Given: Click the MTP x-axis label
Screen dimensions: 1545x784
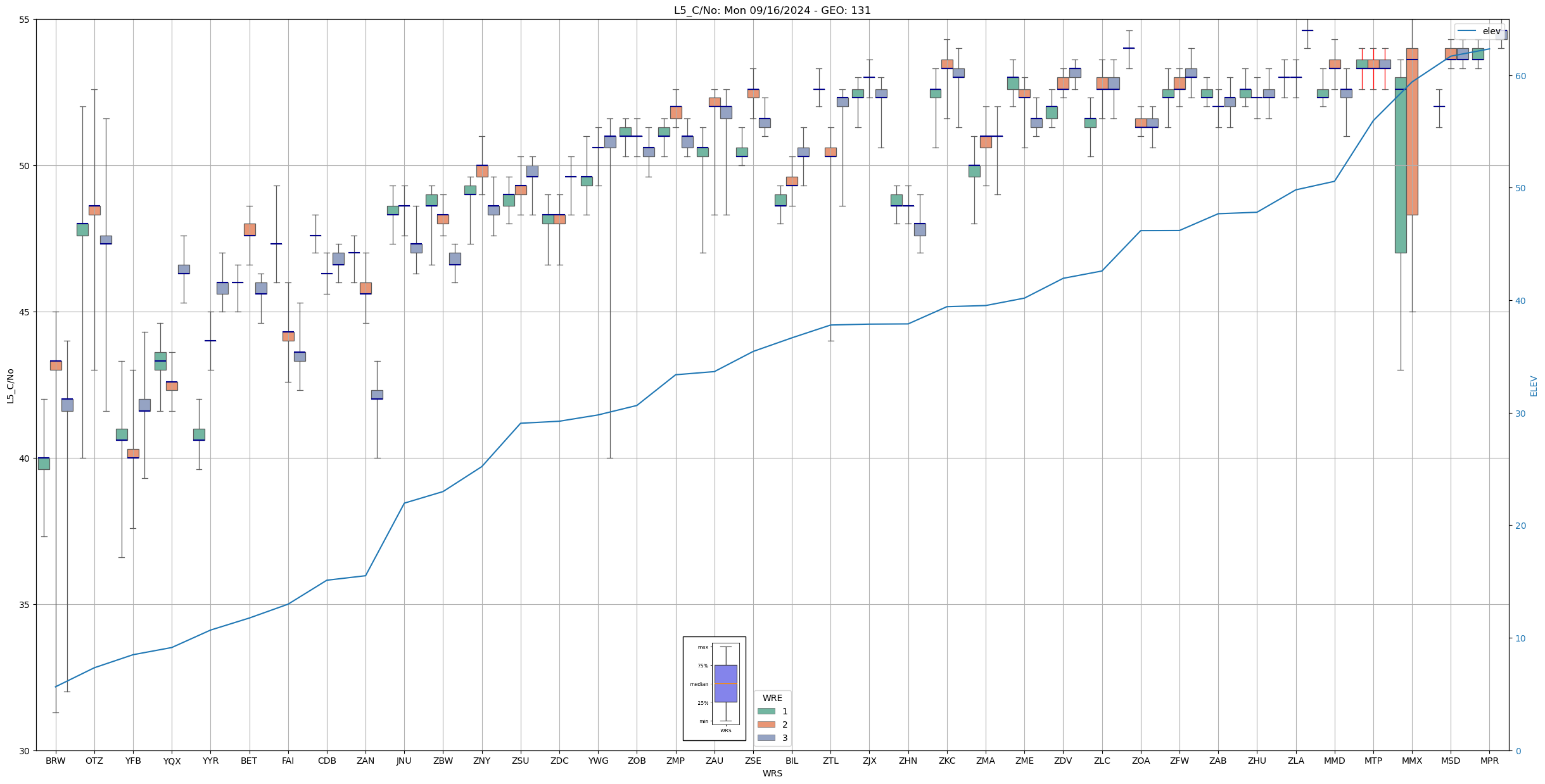Looking at the screenshot, I should [1373, 761].
